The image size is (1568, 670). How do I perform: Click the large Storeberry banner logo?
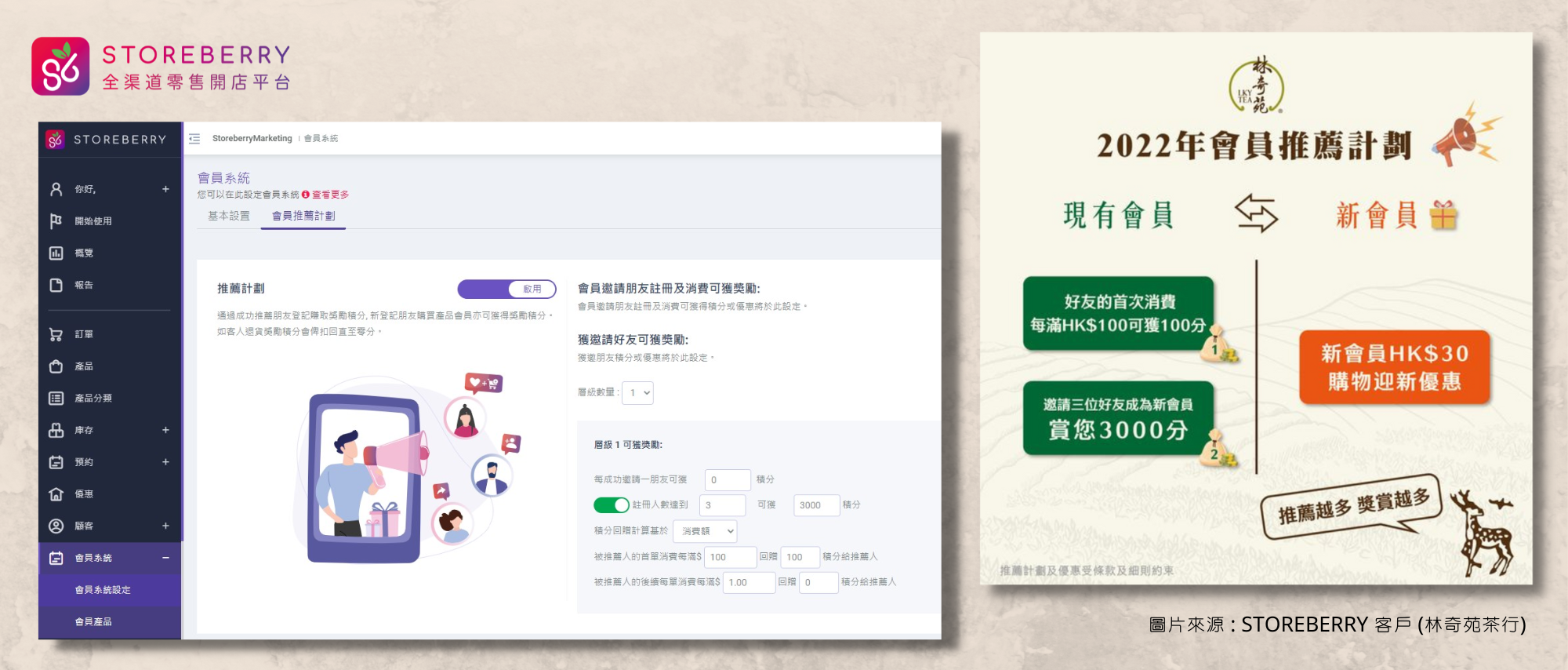161,67
